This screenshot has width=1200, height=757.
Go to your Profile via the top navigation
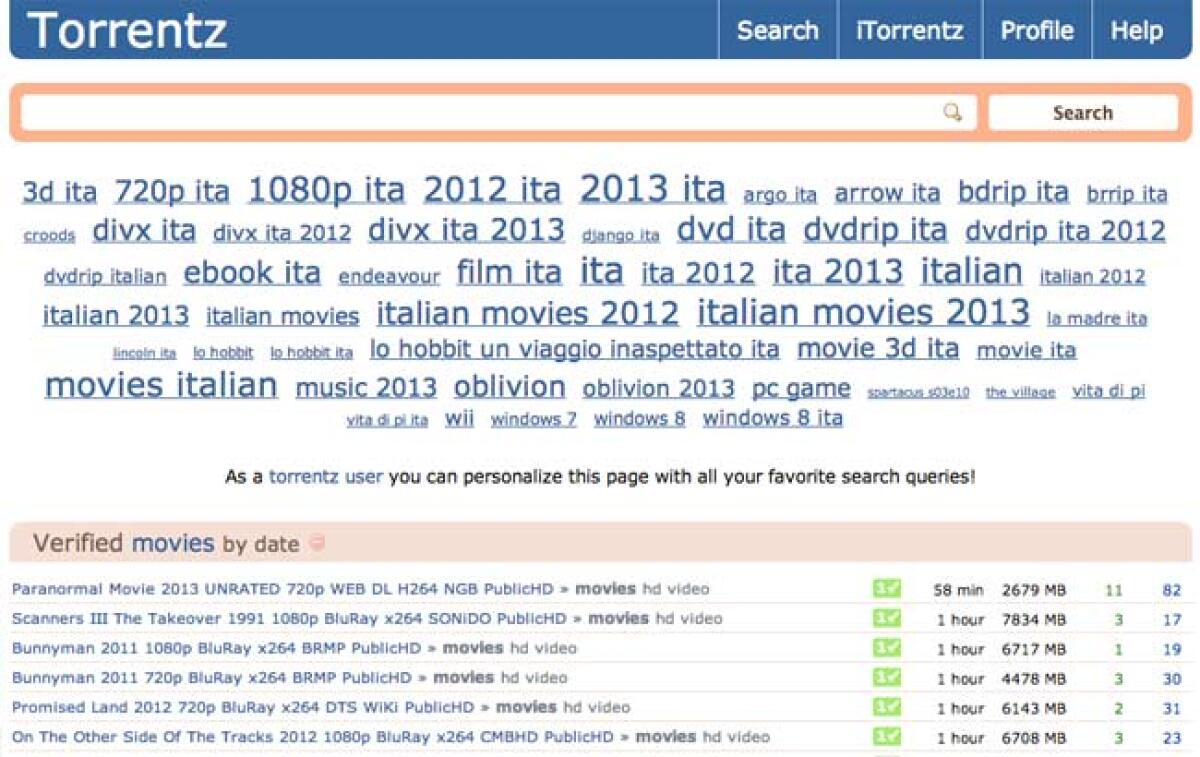[x=1037, y=30]
